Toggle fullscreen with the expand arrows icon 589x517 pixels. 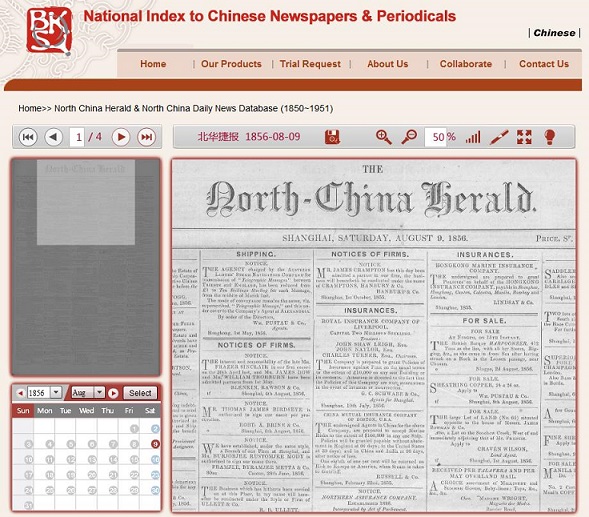(x=524, y=137)
